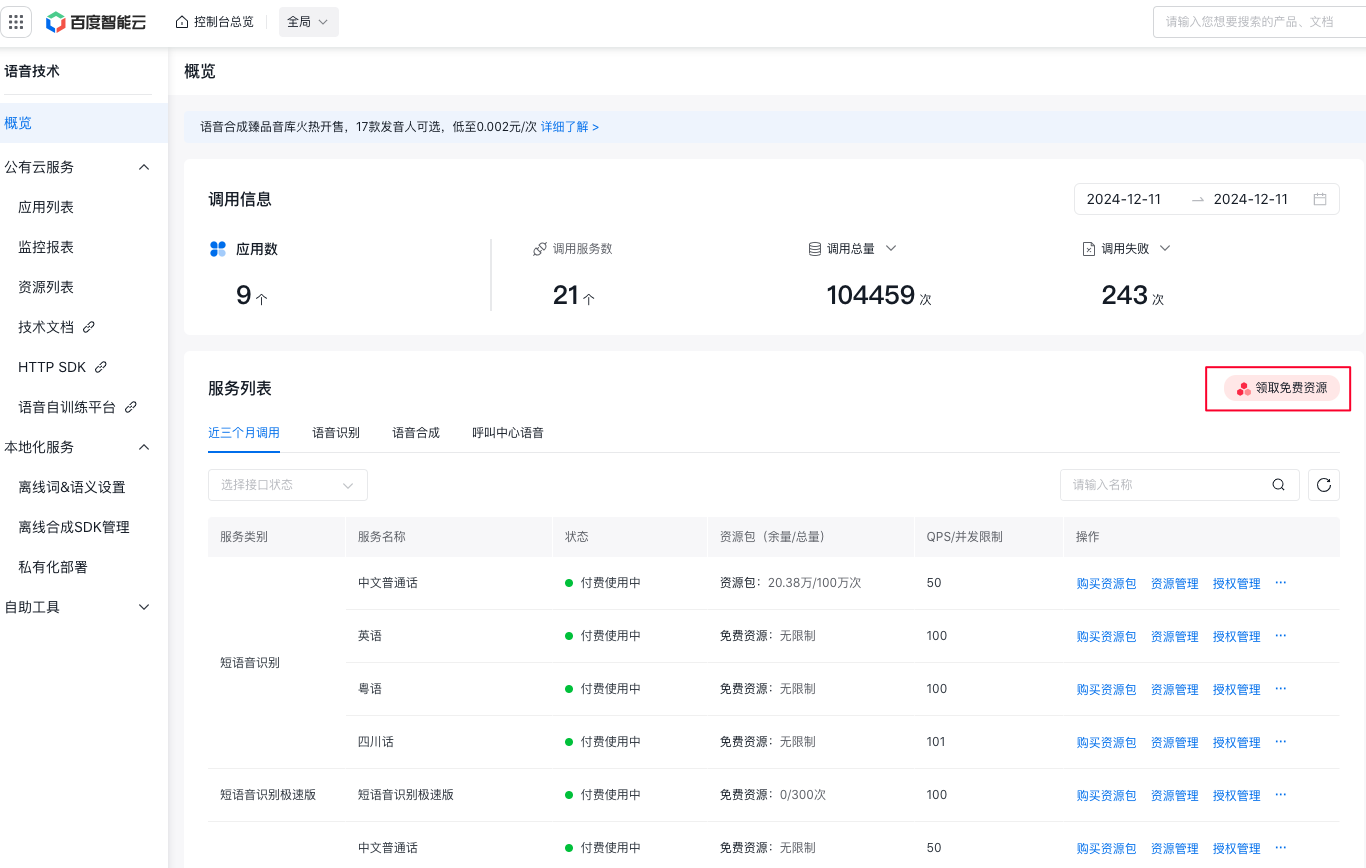The height and width of the screenshot is (868, 1366).
Task: Click 授权管理 for the 四川话 row
Action: [x=1236, y=742]
